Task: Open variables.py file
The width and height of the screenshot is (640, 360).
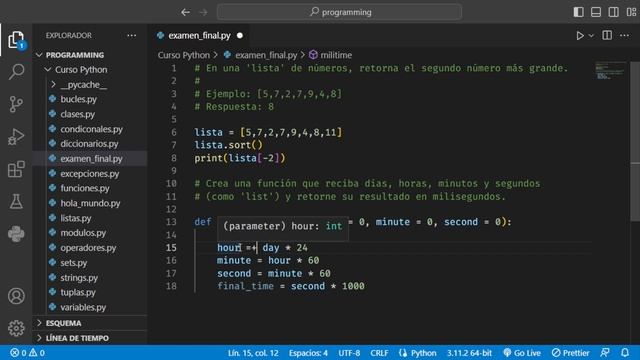Action: 83,307
